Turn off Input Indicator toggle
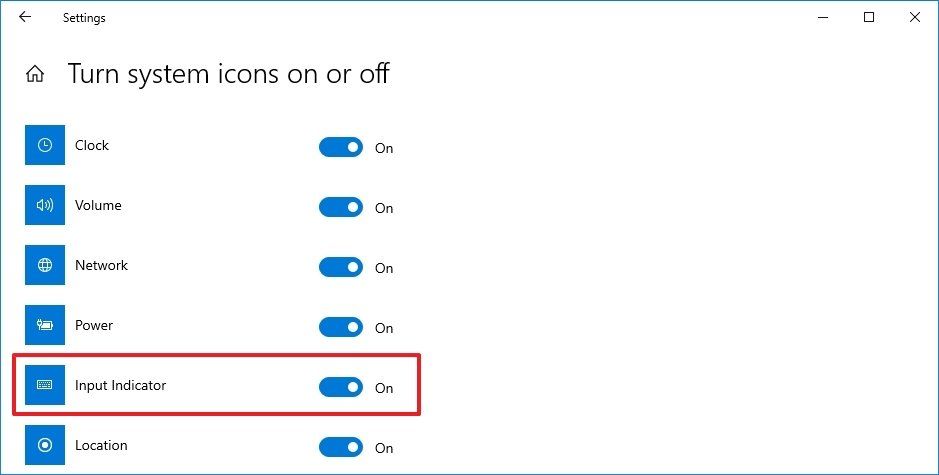The image size is (939, 475). tap(341, 387)
